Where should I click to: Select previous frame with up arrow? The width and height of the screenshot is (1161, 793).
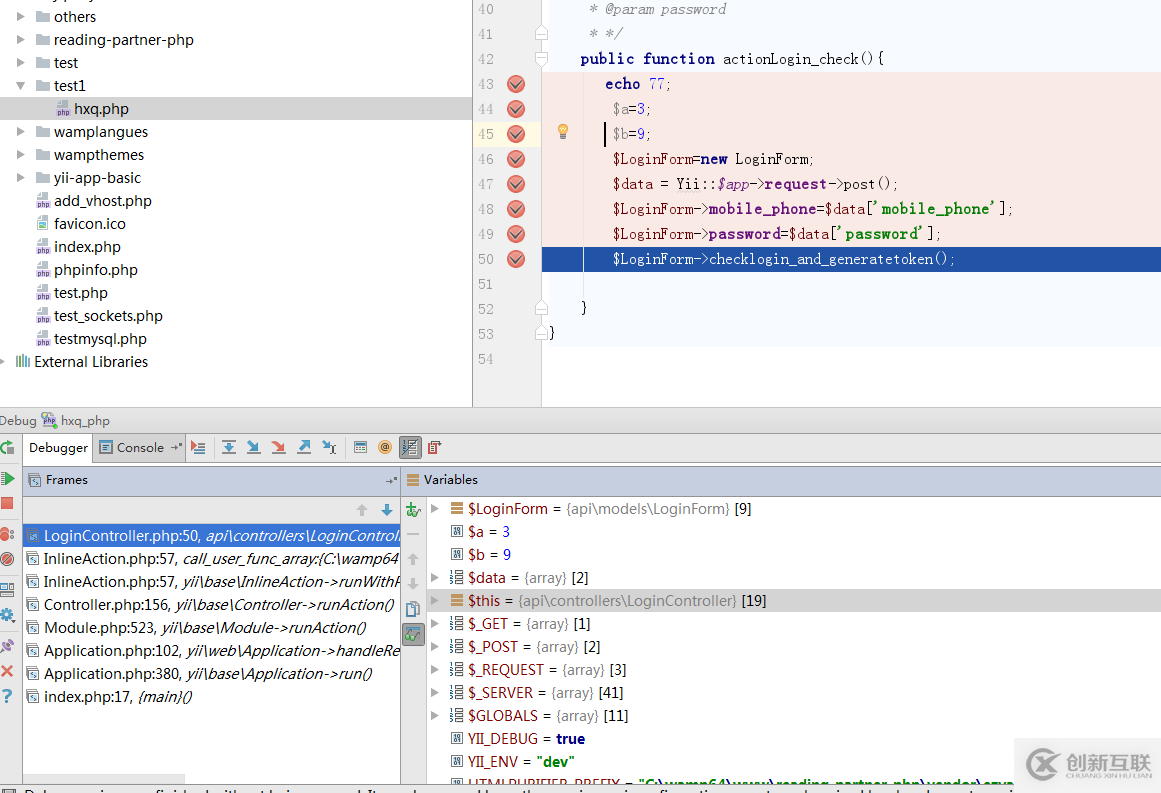pyautogui.click(x=362, y=510)
